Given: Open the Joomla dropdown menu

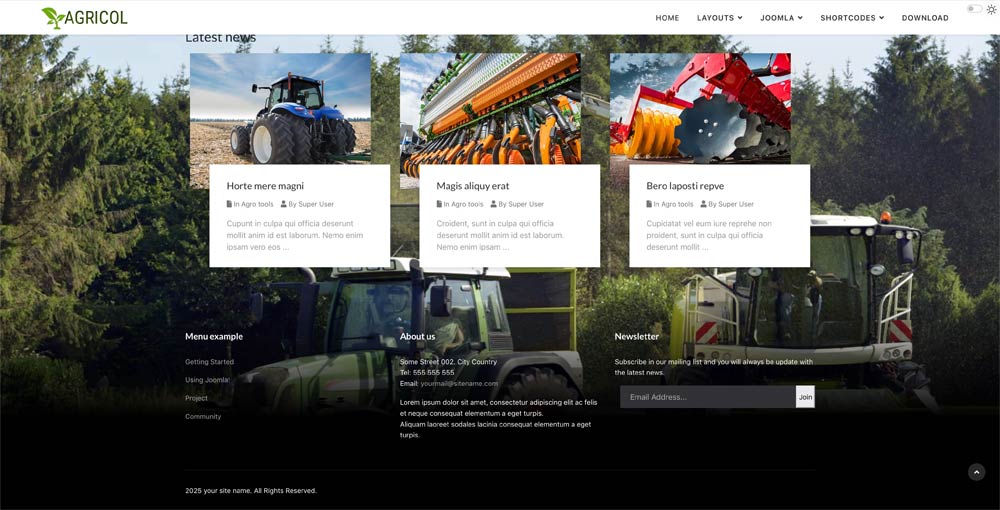Looking at the screenshot, I should [x=781, y=18].
